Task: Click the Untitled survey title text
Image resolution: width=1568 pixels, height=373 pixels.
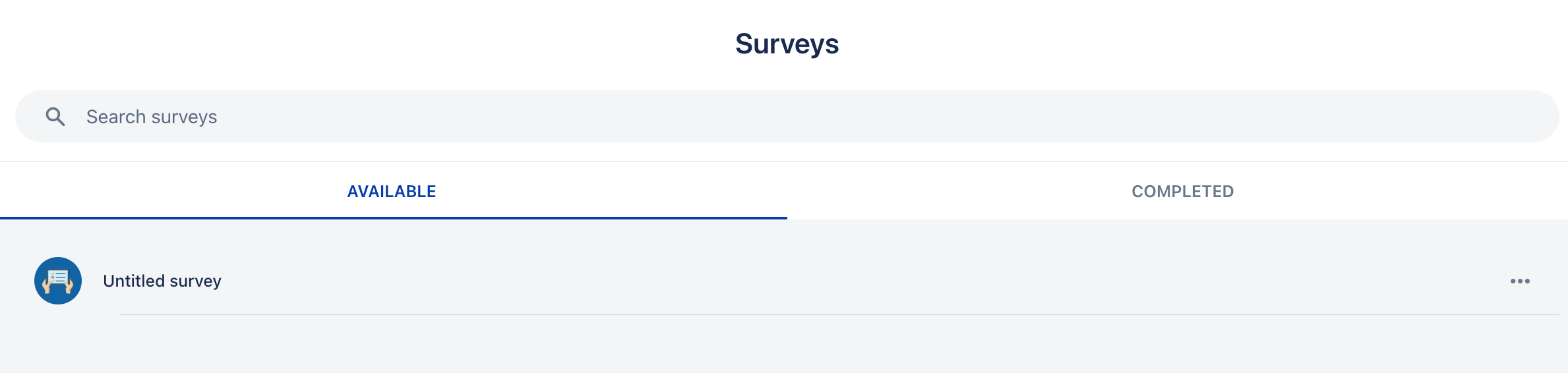Action: (162, 281)
